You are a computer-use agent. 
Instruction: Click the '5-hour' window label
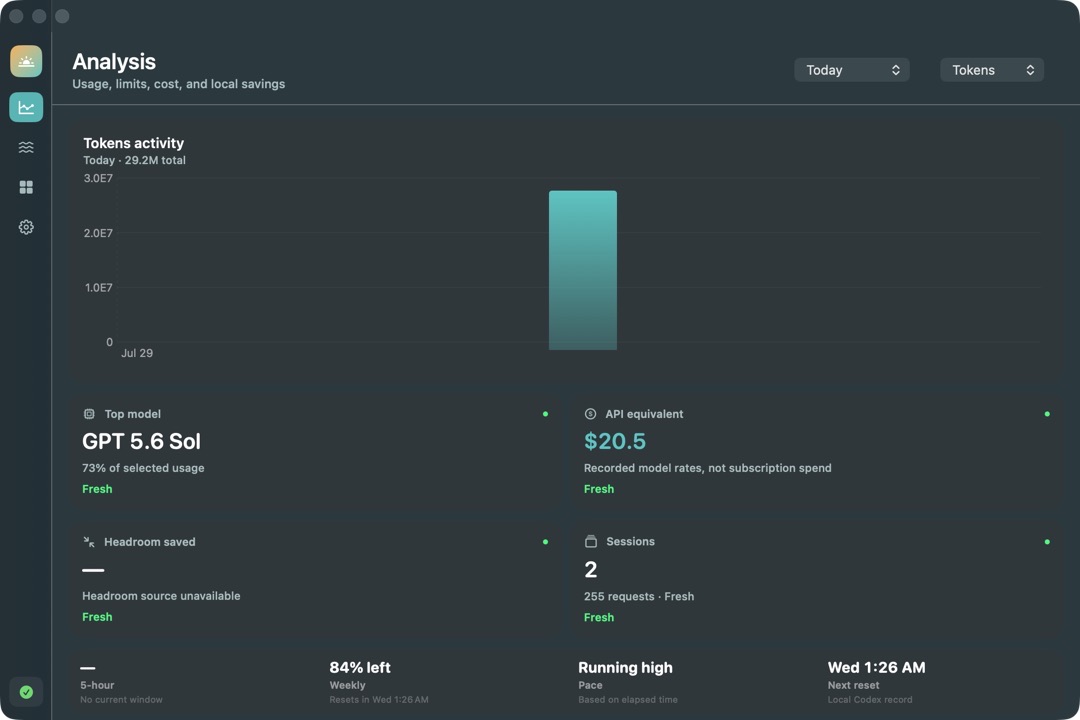(x=97, y=686)
